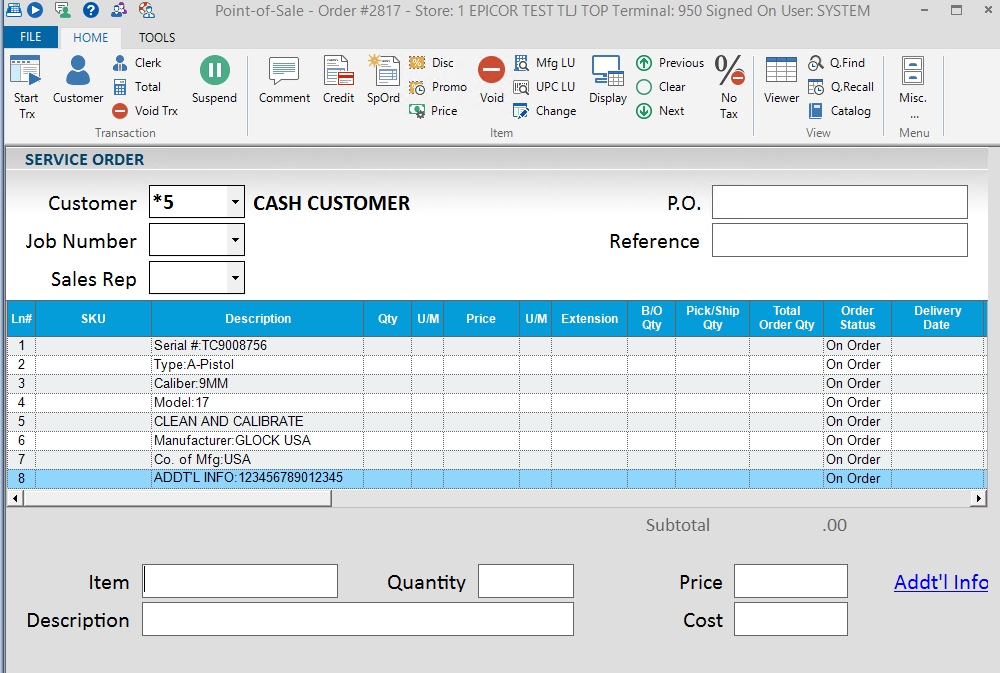Open the Sales Rep dropdown
The image size is (1000, 673).
coord(235,278)
